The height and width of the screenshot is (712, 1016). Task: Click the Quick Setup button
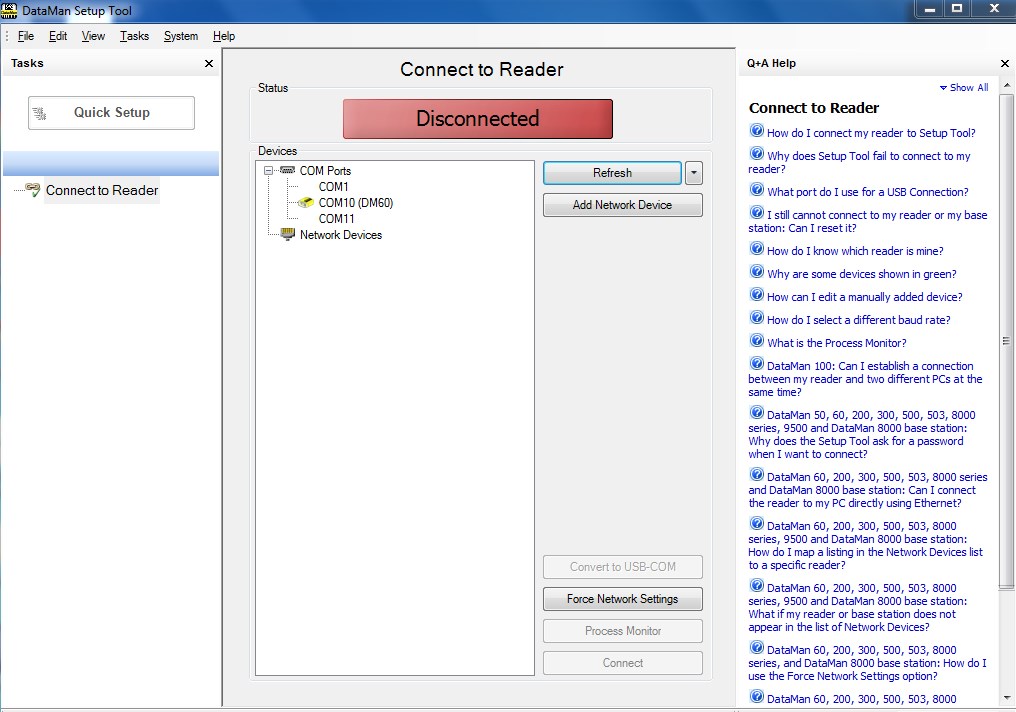[111, 113]
